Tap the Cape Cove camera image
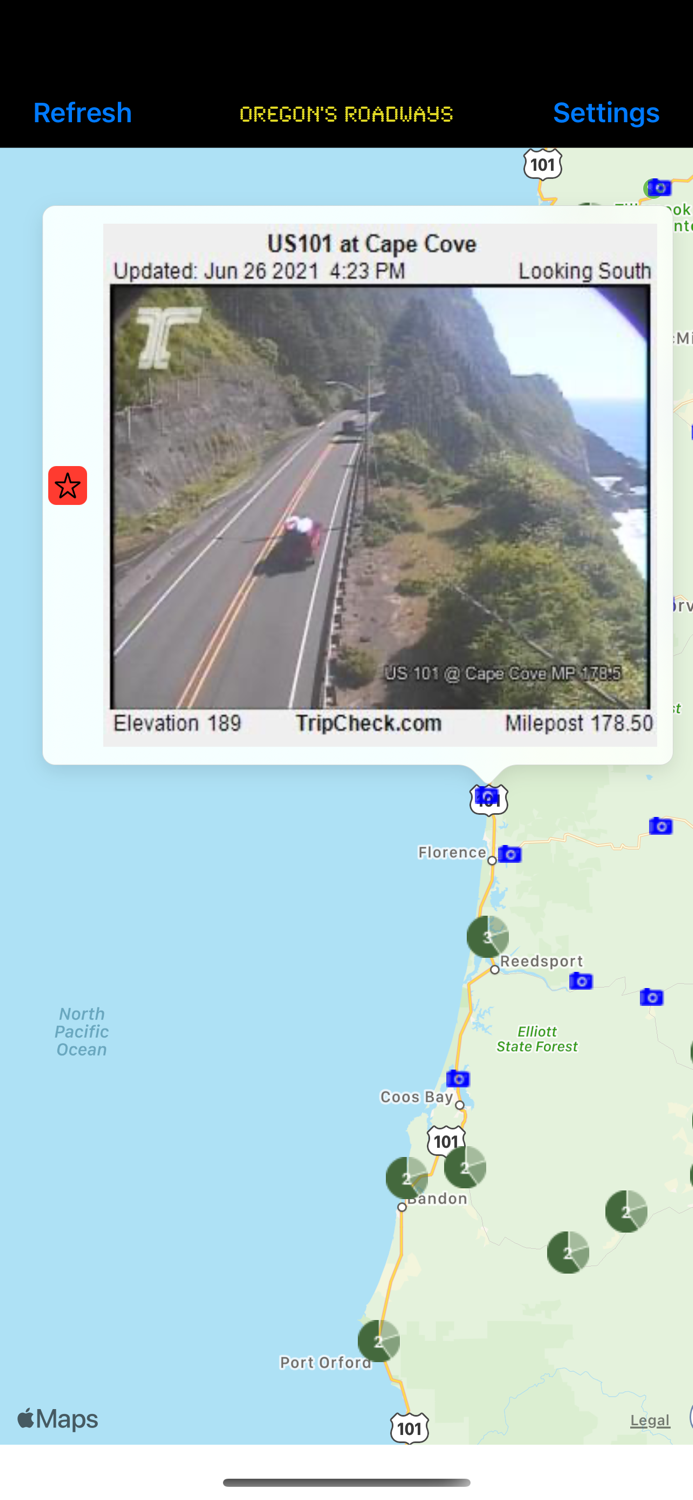The width and height of the screenshot is (693, 1500). tap(380, 485)
